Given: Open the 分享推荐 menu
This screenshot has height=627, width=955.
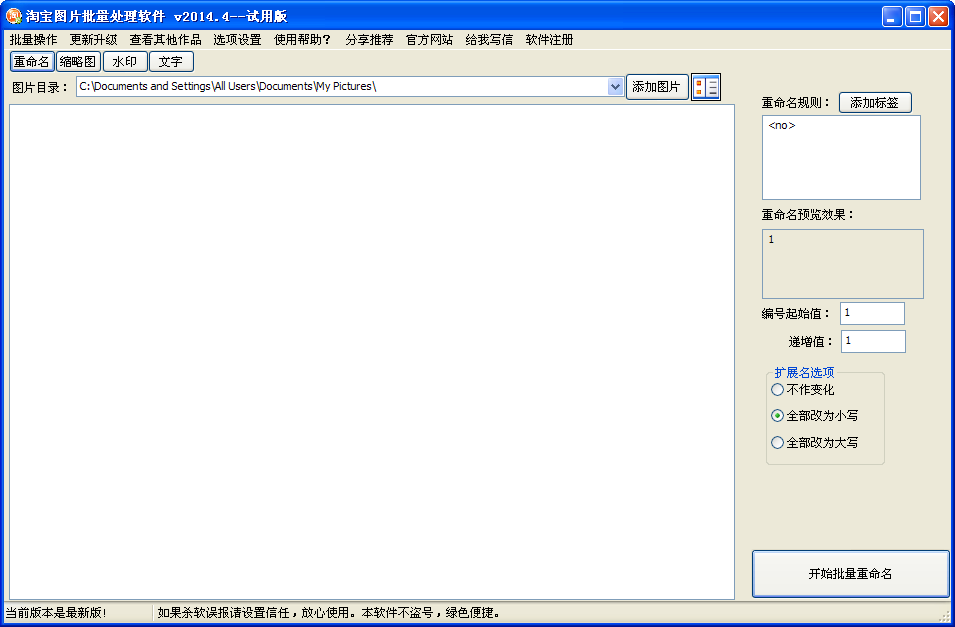Looking at the screenshot, I should click(x=369, y=40).
